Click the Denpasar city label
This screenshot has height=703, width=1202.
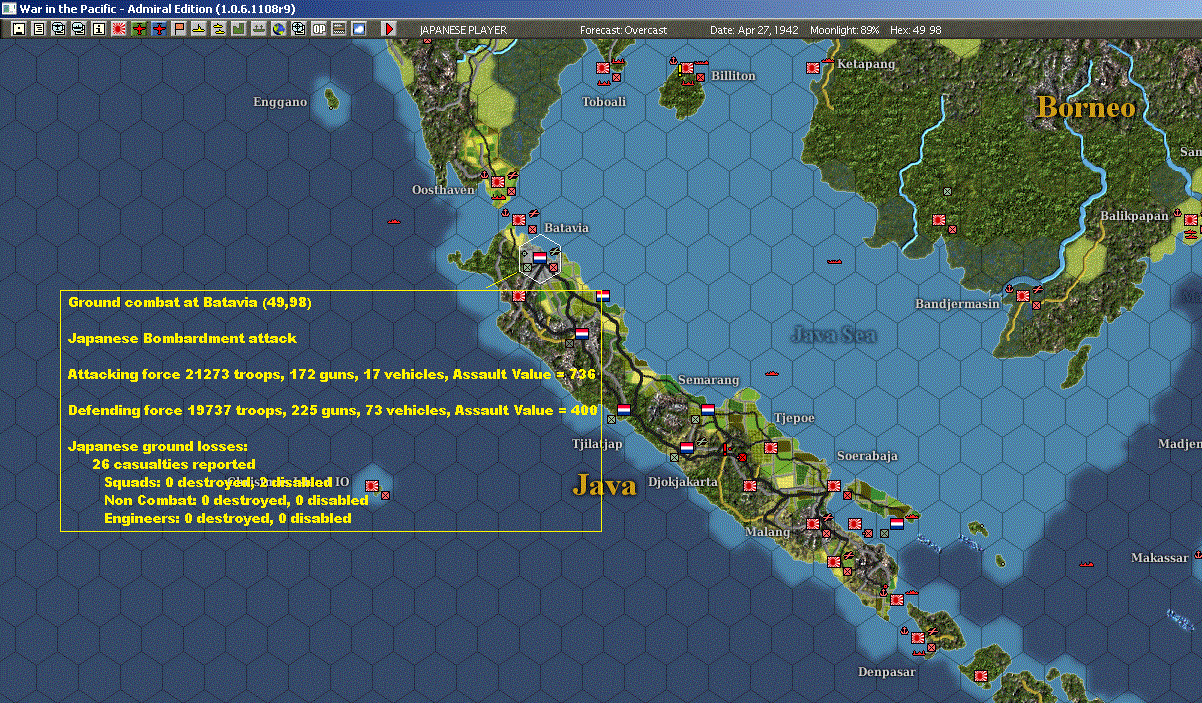tap(886, 672)
